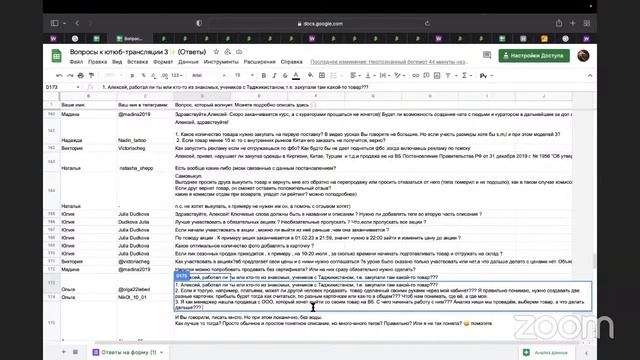Open the Arial font dropdown
The image size is (640, 360).
[x=209, y=76]
